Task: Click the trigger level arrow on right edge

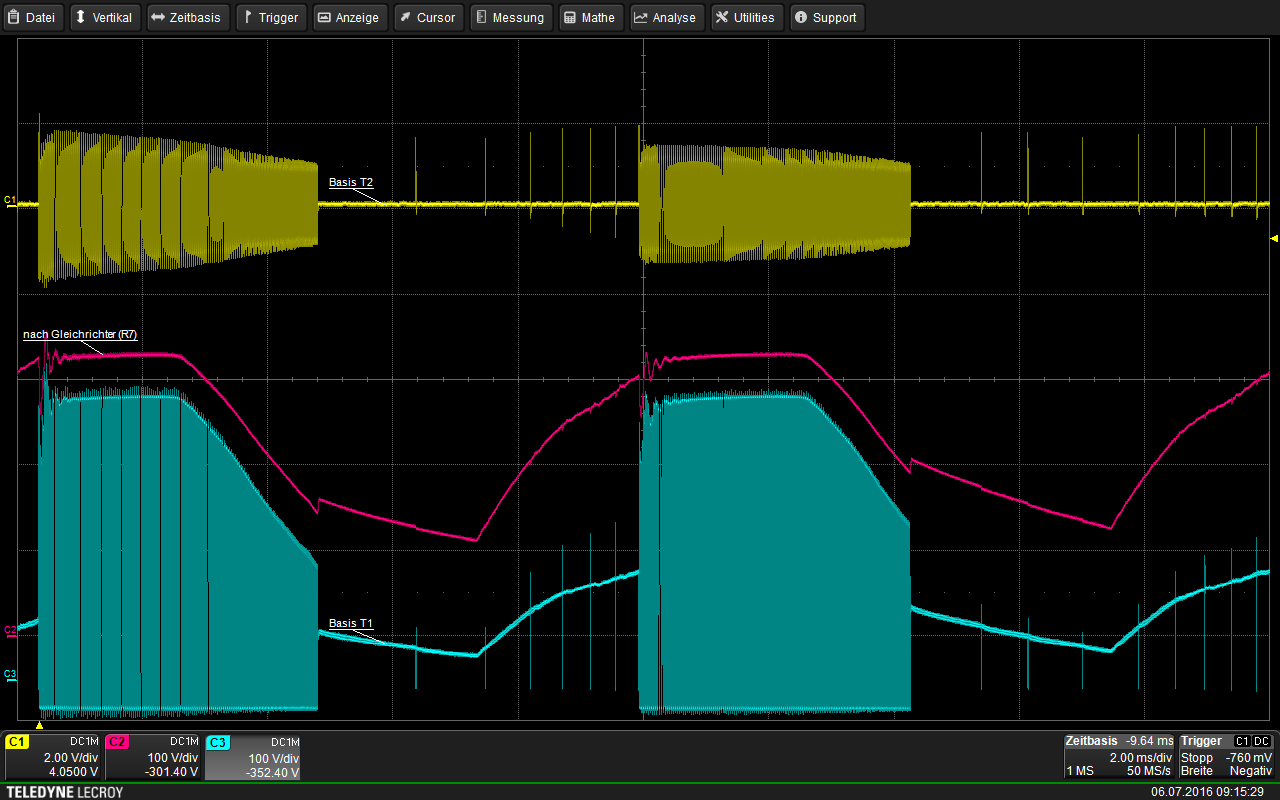Action: (1274, 238)
